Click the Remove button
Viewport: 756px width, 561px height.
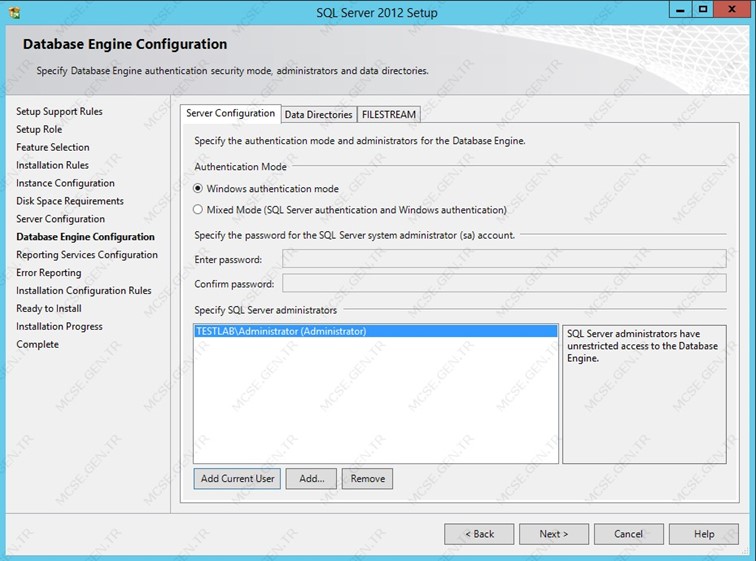367,479
